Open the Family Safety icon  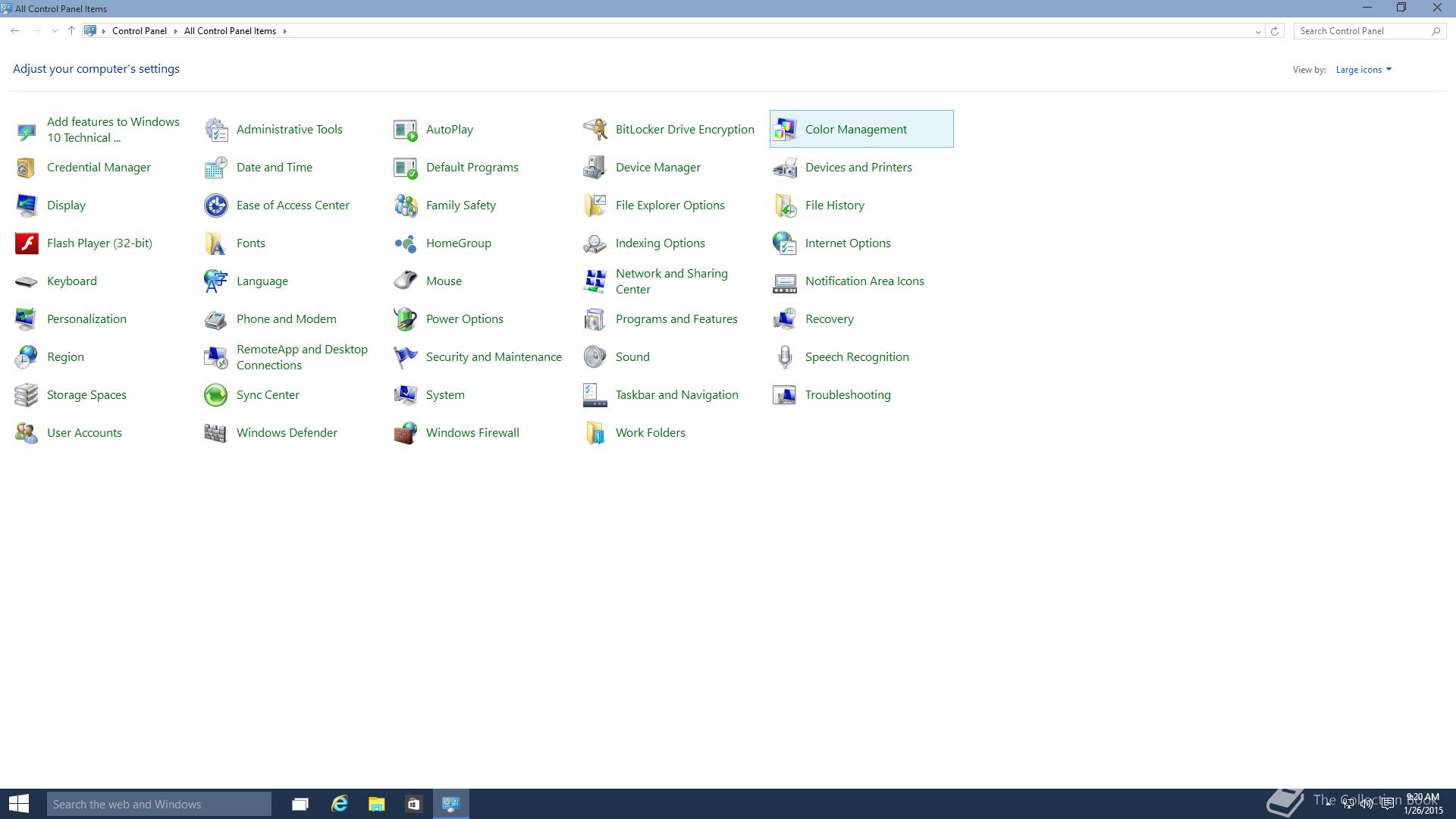406,206
